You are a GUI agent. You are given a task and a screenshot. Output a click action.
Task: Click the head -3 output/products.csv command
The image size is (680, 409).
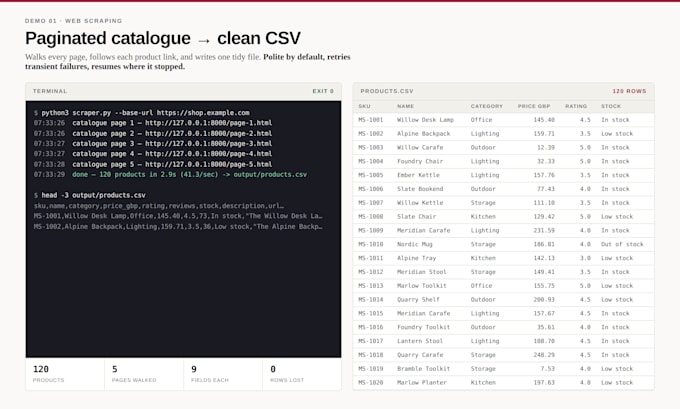point(90,196)
